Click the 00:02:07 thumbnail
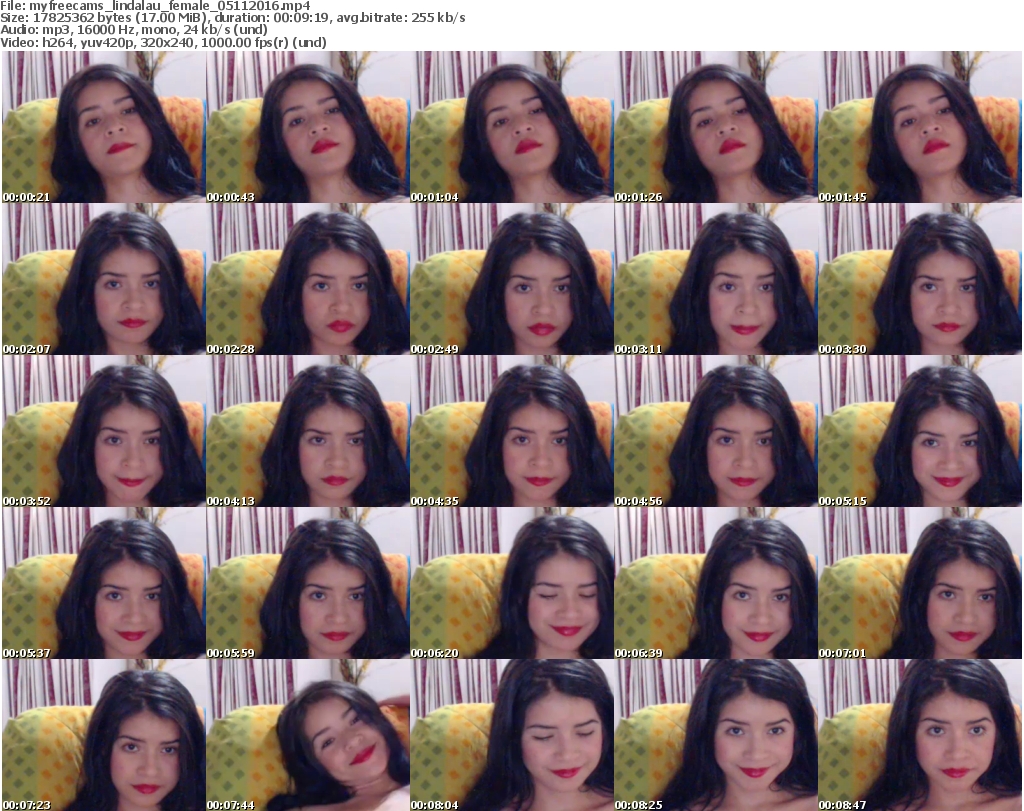The width and height of the screenshot is (1024, 811). pos(103,280)
